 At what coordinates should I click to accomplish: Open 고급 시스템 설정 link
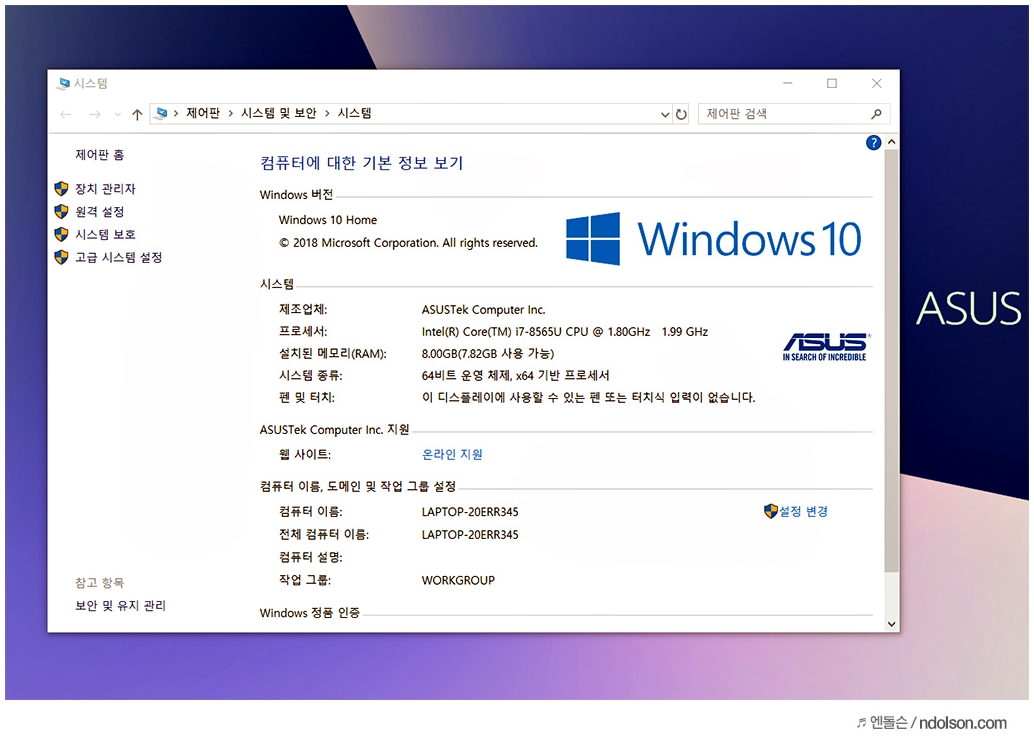click(119, 257)
